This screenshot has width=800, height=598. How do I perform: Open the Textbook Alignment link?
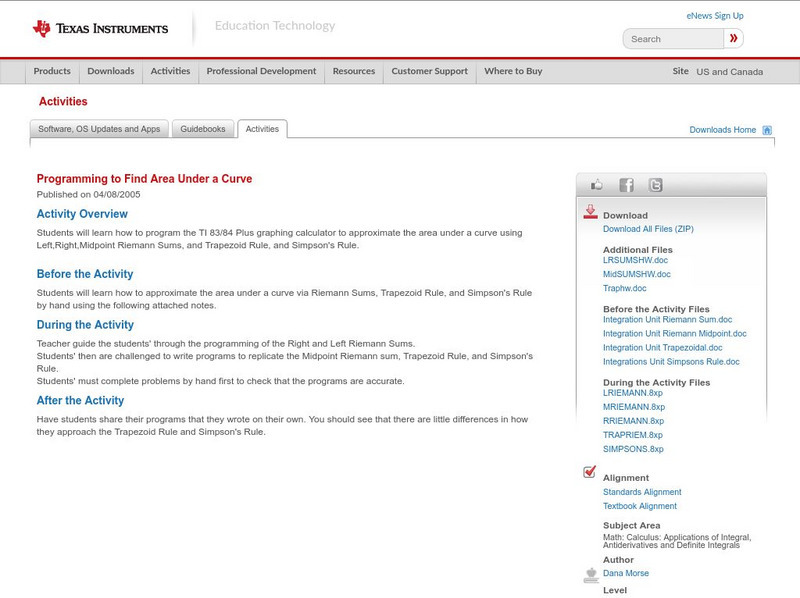pyautogui.click(x=640, y=506)
